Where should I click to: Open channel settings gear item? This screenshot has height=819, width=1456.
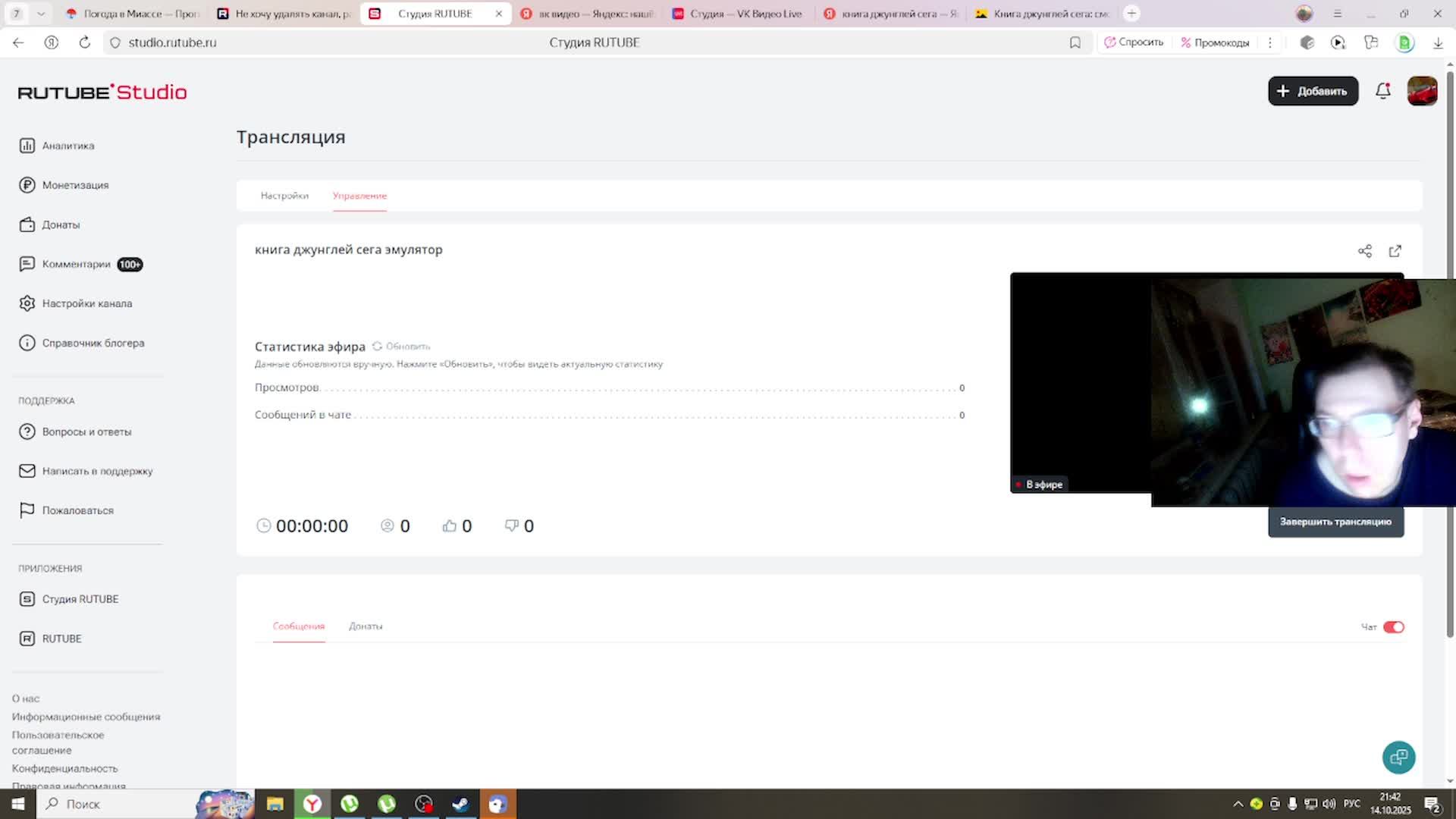86,303
